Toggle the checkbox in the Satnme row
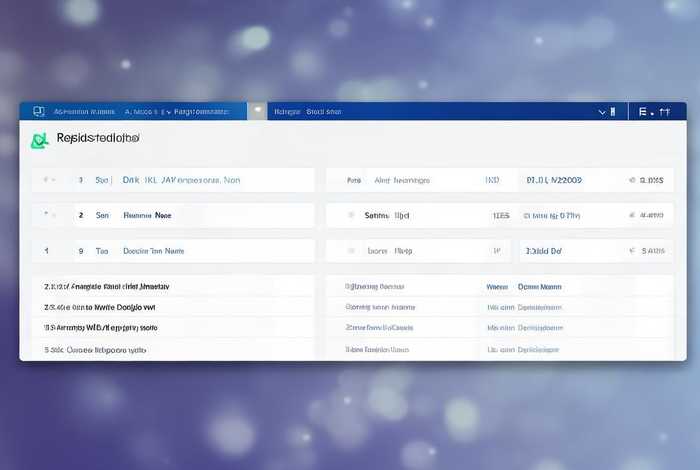The image size is (700, 470). [350, 215]
